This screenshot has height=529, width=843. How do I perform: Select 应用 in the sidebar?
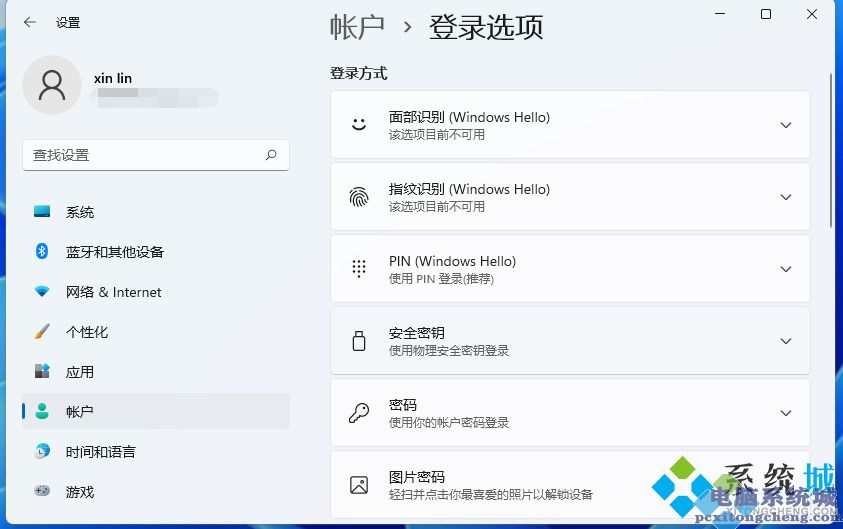pos(156,371)
